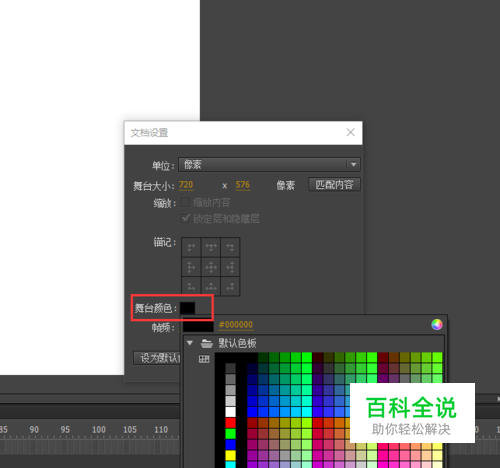Click the 舞台颜色 stage color swatch
This screenshot has width=500, height=468.
pos(188,308)
